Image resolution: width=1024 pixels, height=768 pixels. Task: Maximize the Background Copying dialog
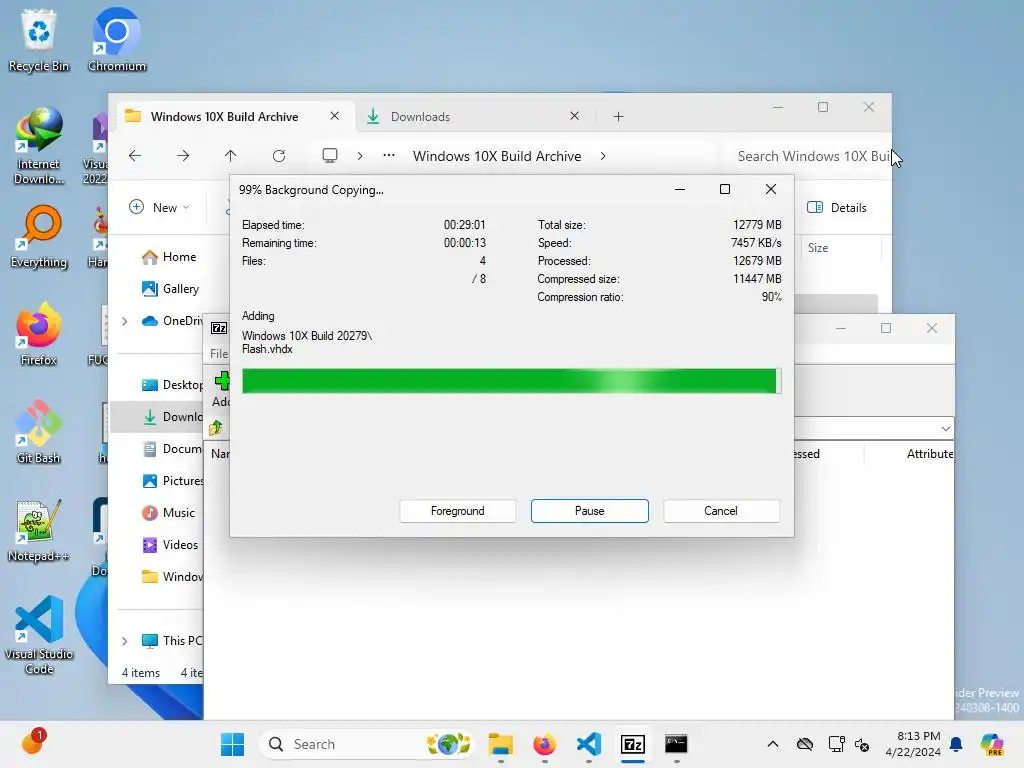coord(725,189)
